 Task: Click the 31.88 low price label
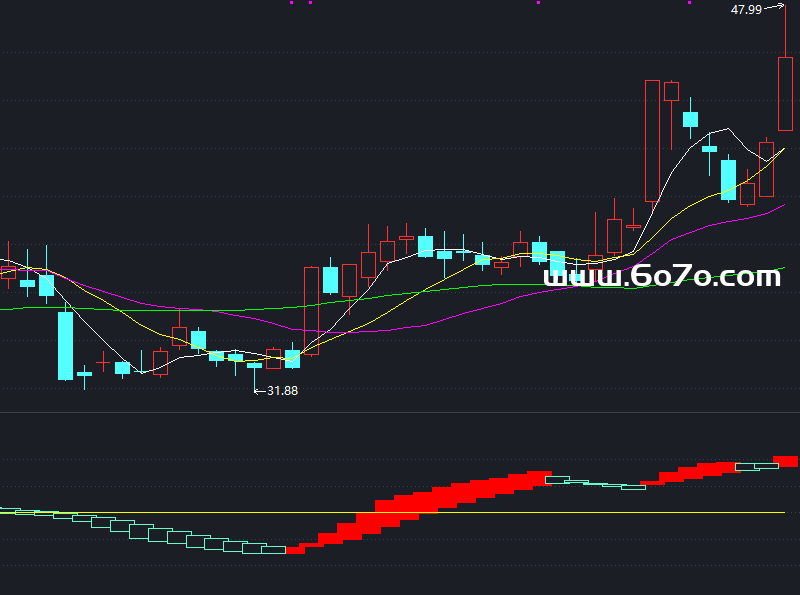tap(281, 391)
